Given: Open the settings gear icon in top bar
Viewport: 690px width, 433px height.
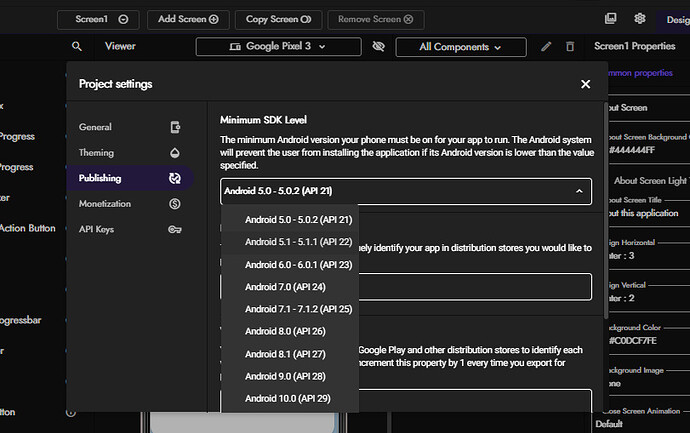Looking at the screenshot, I should click(x=639, y=18).
